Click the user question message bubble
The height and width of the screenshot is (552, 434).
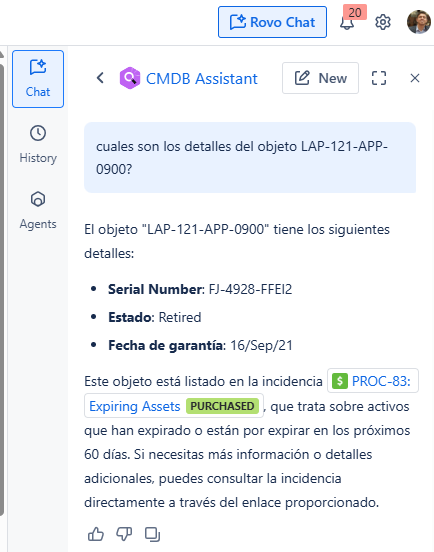click(x=250, y=157)
